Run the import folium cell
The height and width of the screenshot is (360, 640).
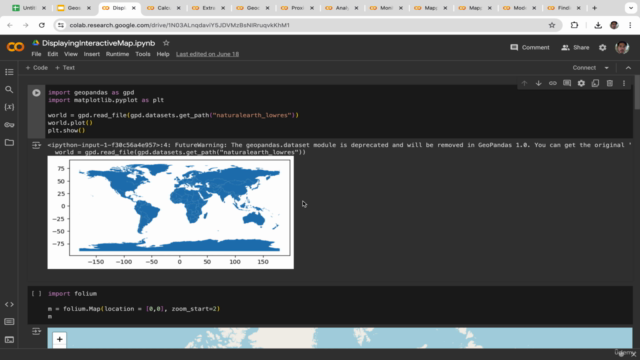tap(36, 293)
